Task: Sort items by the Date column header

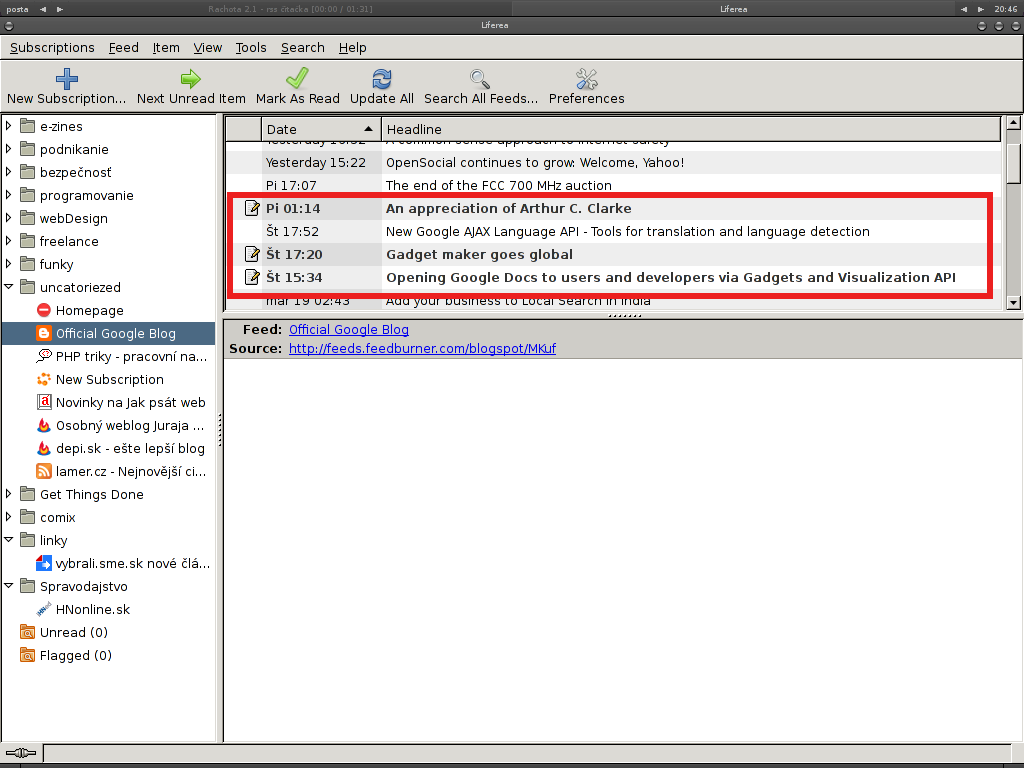Action: (x=321, y=129)
